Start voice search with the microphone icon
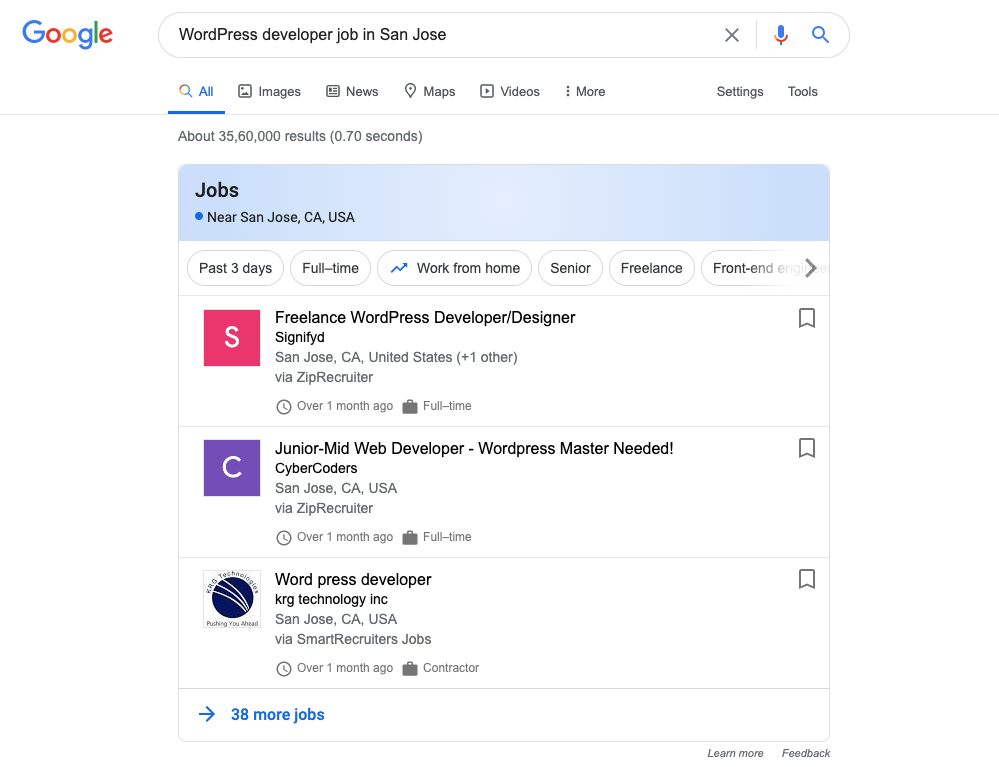This screenshot has height=767, width=999. pyautogui.click(x=780, y=34)
